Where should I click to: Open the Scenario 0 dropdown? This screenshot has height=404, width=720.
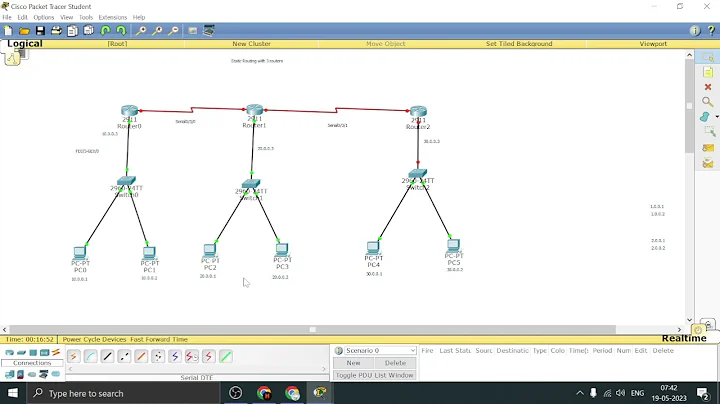(x=380, y=350)
